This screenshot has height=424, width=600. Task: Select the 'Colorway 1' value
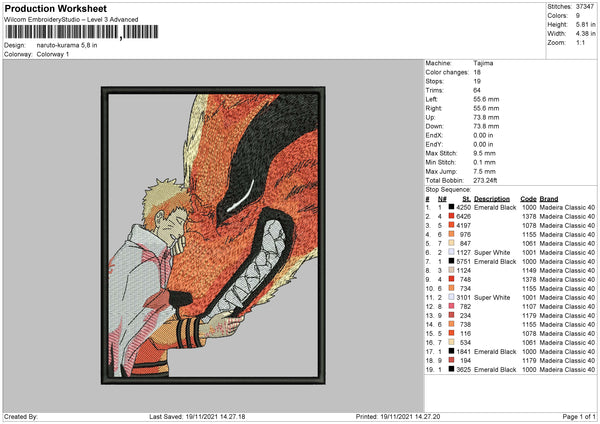(x=53, y=54)
